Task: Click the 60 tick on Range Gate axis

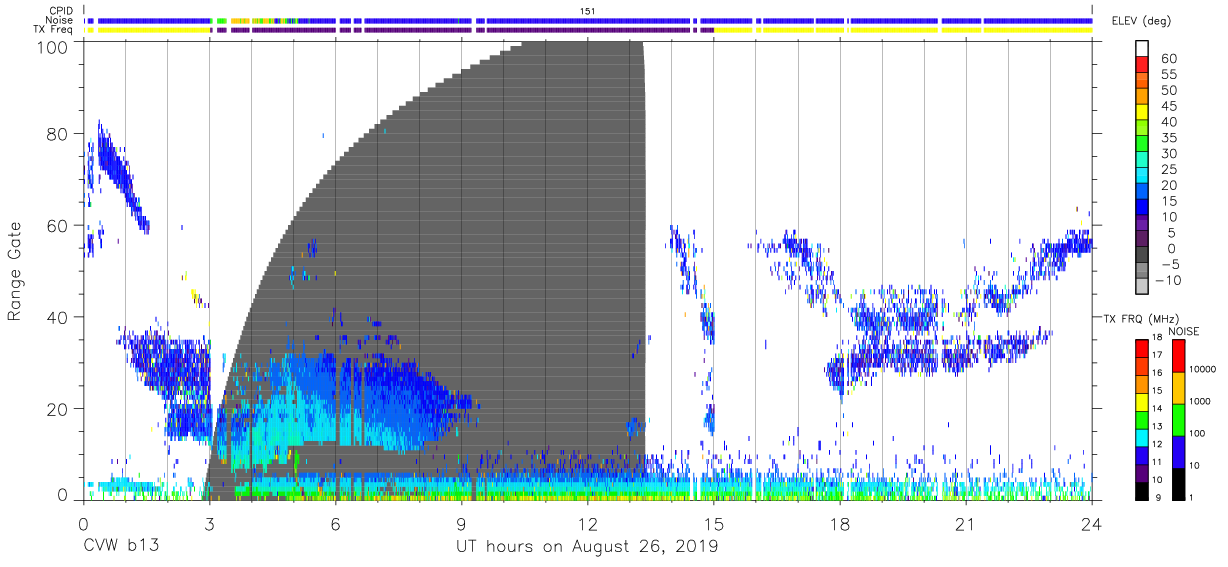Action: [57, 225]
